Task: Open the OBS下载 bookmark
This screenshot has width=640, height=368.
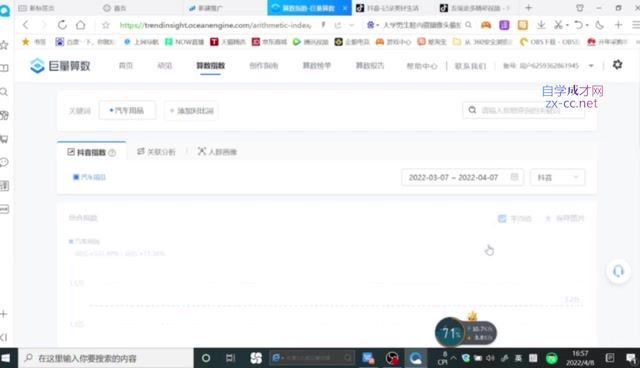Action: [x=550, y=42]
